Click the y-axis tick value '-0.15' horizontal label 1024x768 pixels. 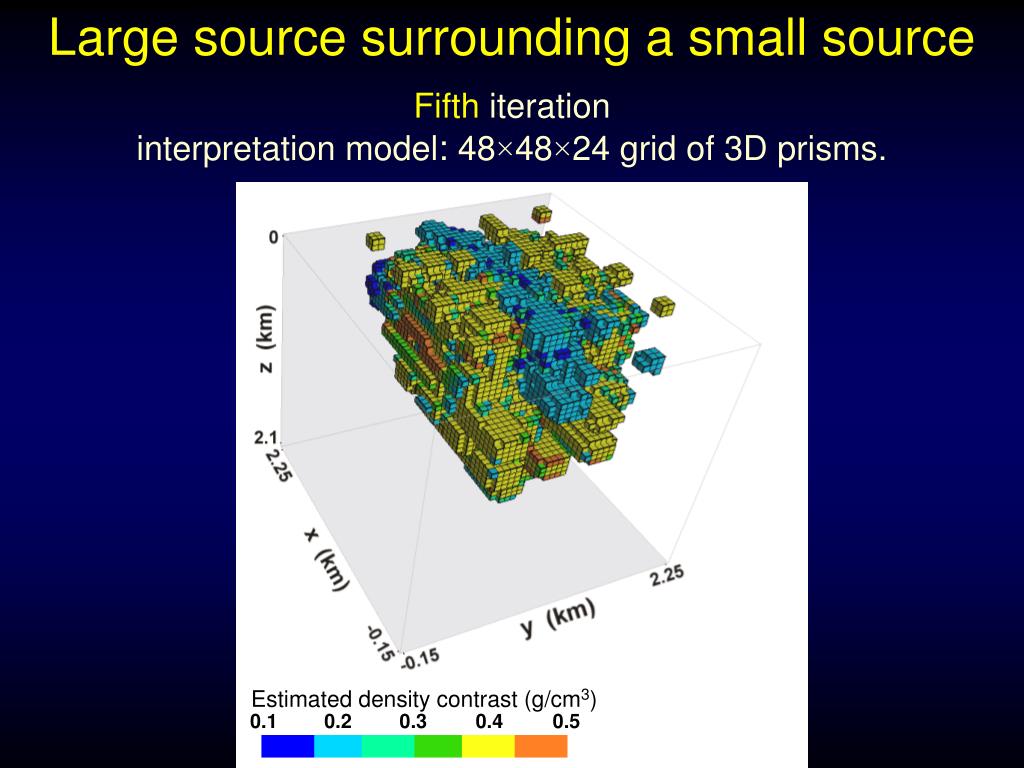click(420, 659)
